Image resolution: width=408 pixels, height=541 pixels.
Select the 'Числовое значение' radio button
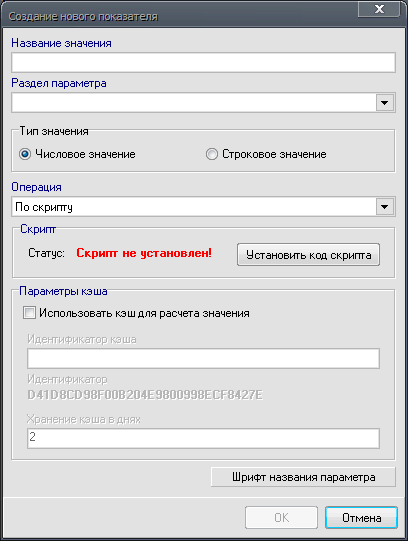25,154
